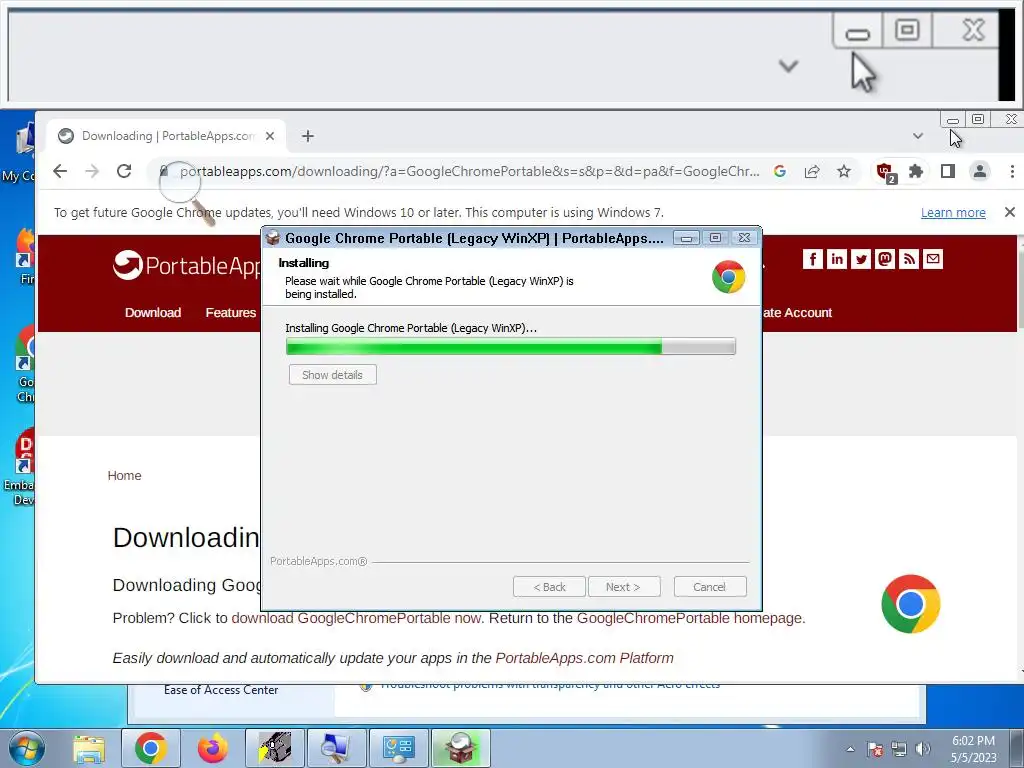The height and width of the screenshot is (768, 1024).
Task: Open the Chrome profile avatar
Action: click(x=980, y=171)
